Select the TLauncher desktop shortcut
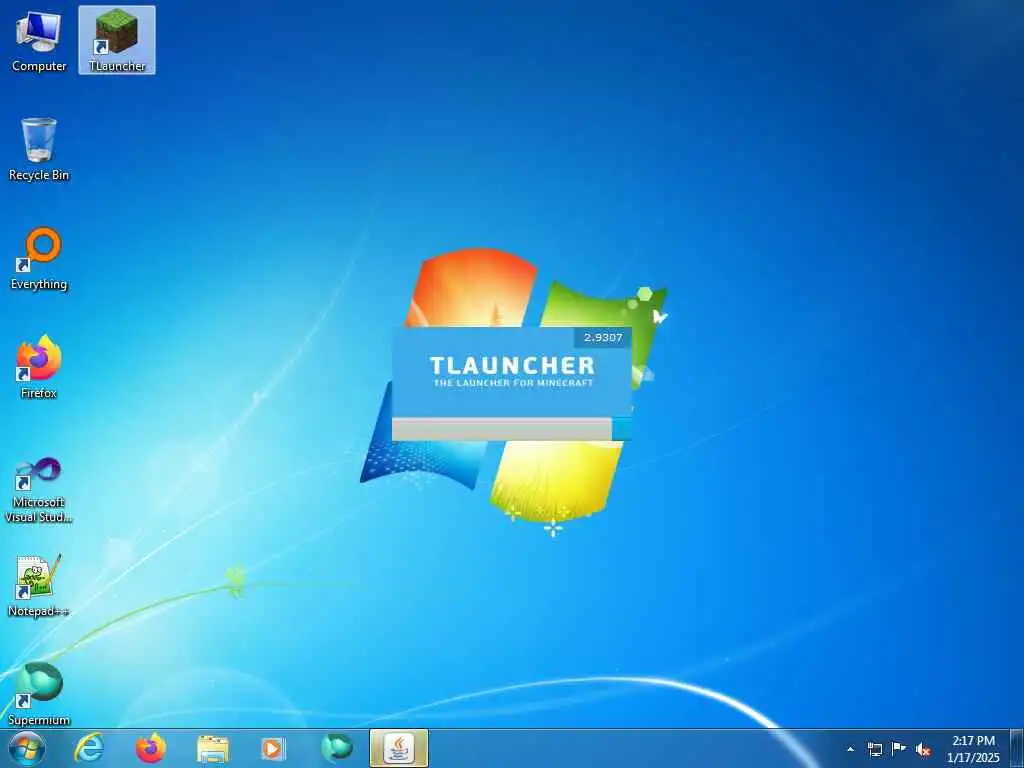1024x768 pixels. click(x=117, y=40)
